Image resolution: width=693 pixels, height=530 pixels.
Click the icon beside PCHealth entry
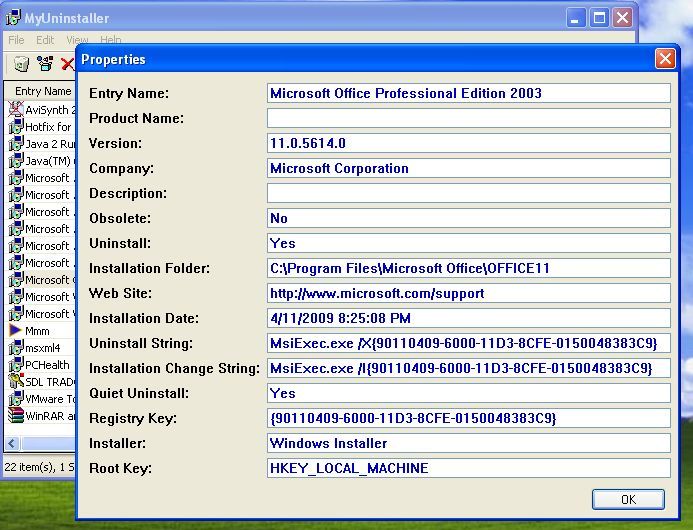(x=16, y=365)
